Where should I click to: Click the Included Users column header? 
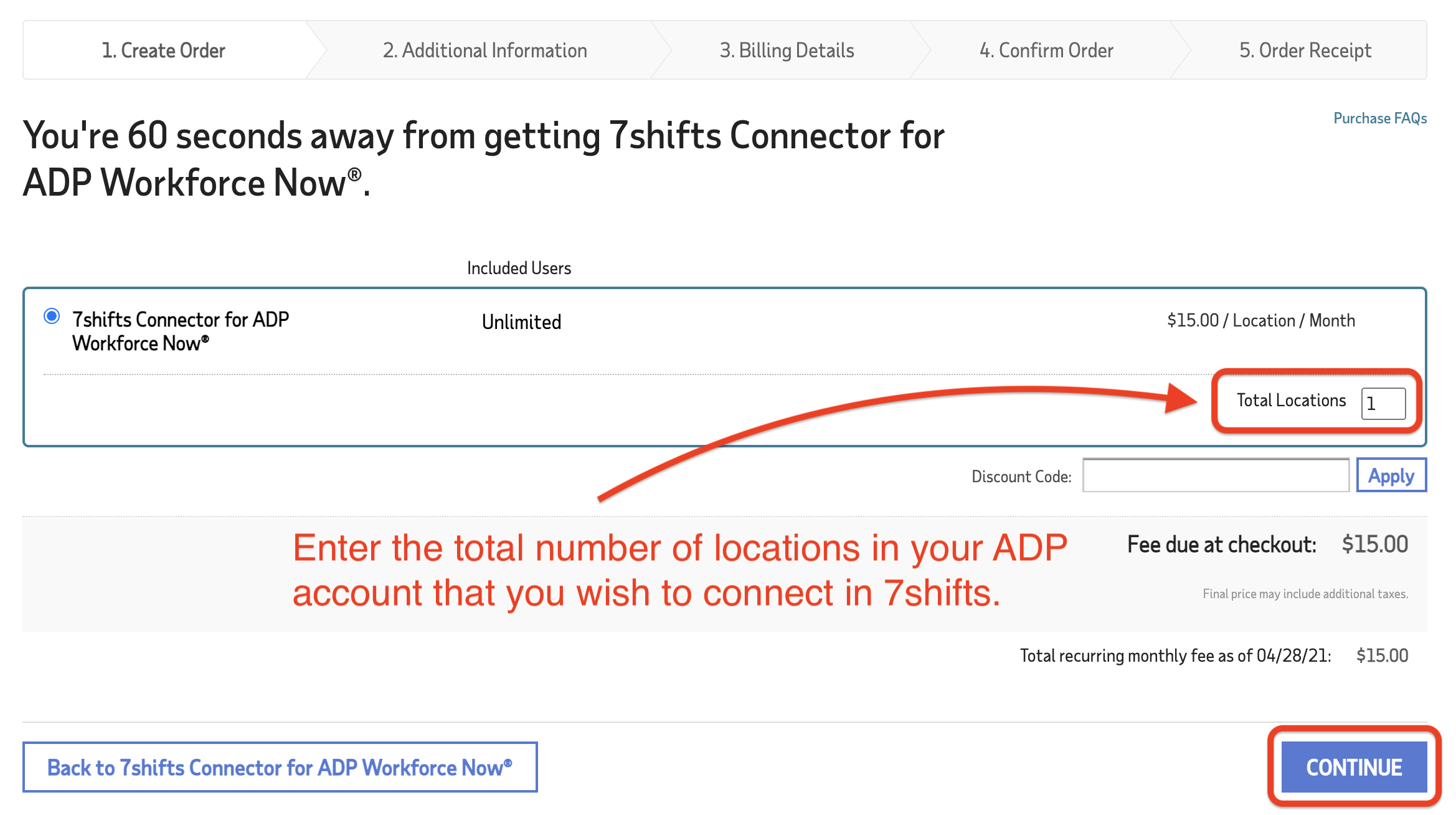click(519, 268)
